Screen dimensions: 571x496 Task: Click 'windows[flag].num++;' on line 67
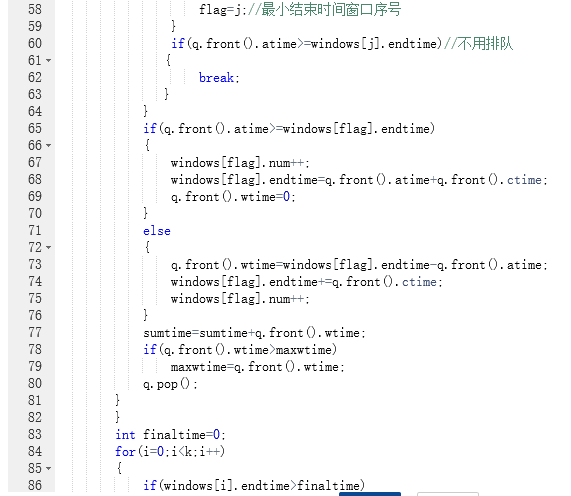[x=240, y=163]
